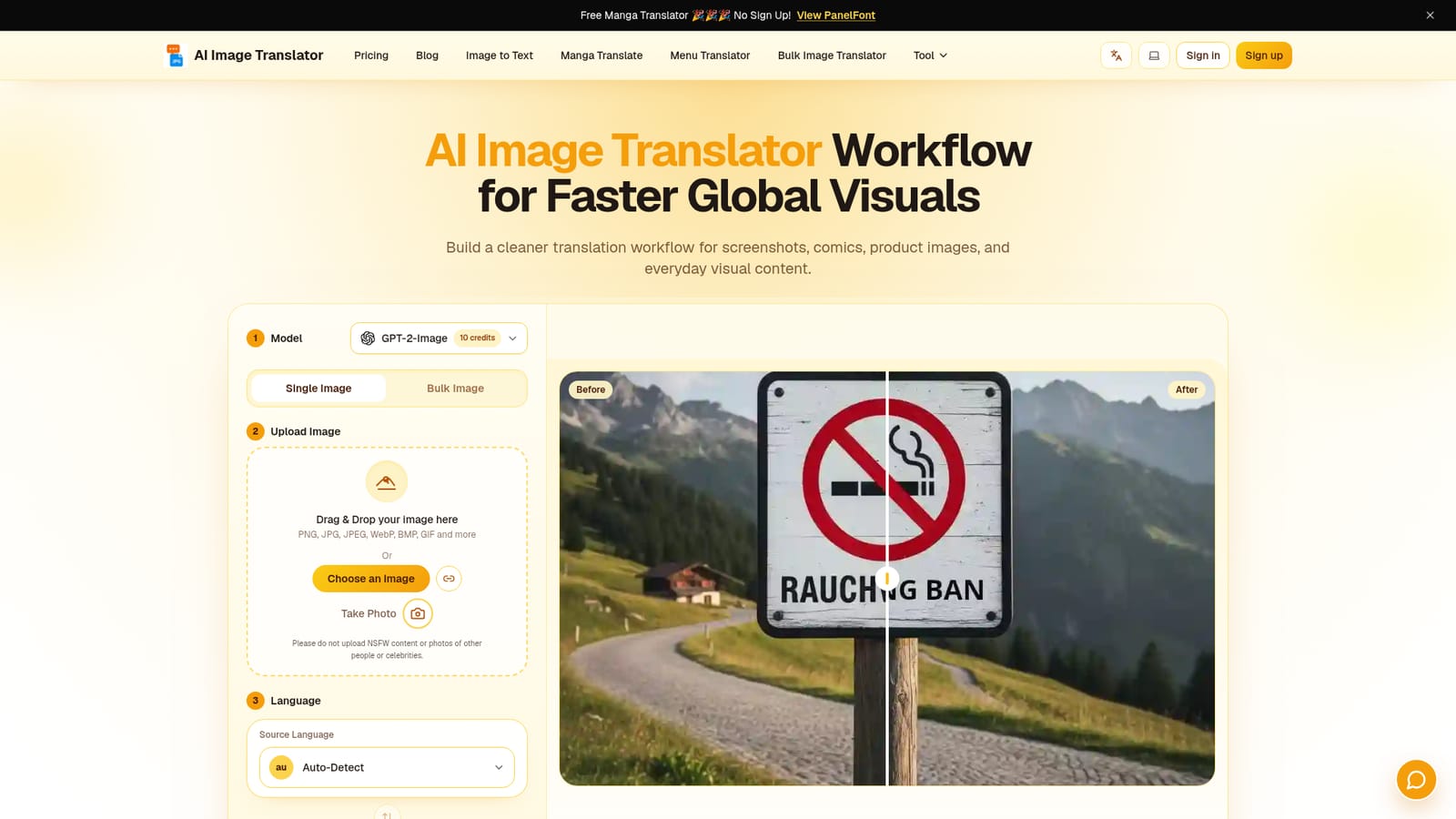Expand the Auto-Detect source language dropdown
The width and height of the screenshot is (1456, 819).
[x=387, y=767]
